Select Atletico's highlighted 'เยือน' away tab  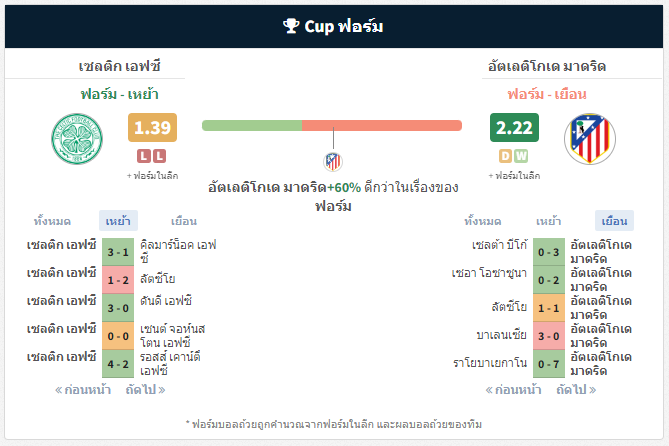[x=614, y=221]
